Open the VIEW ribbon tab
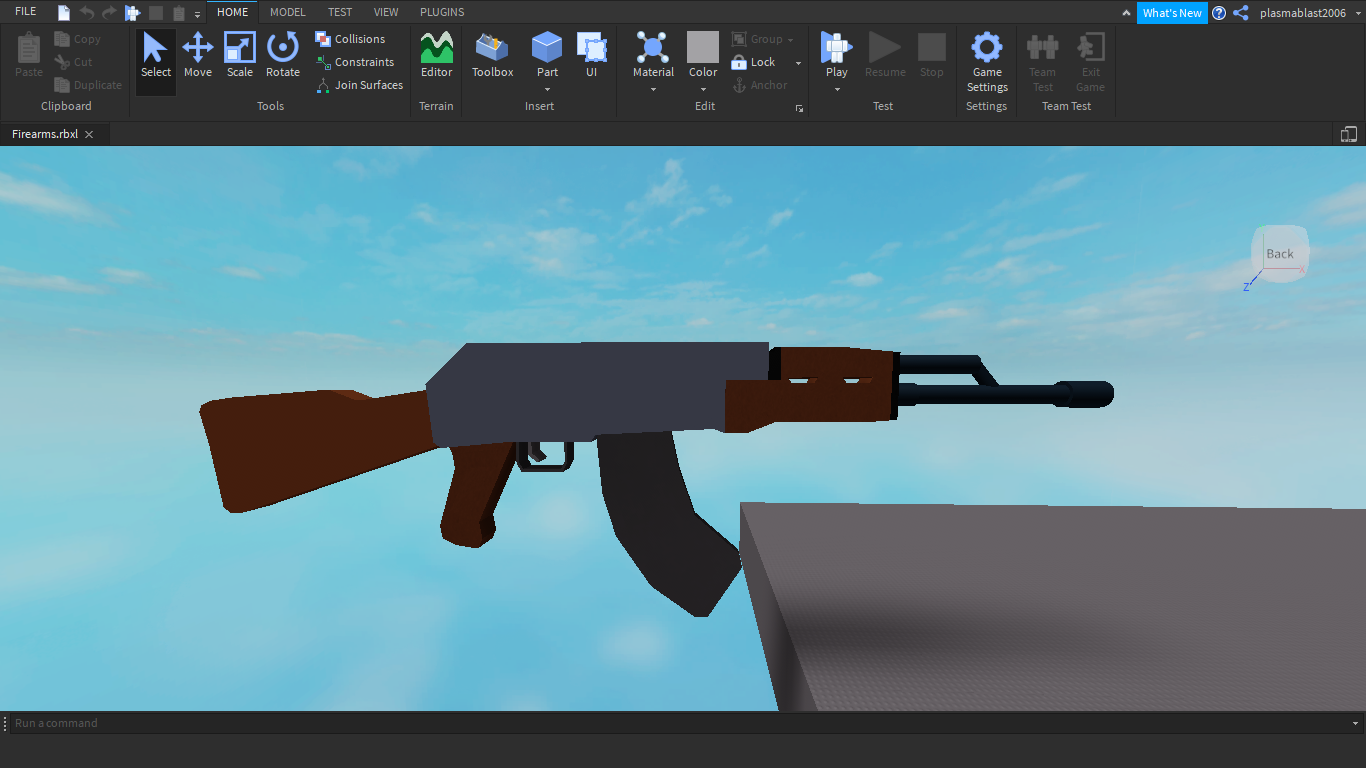The image size is (1366, 768). click(386, 12)
